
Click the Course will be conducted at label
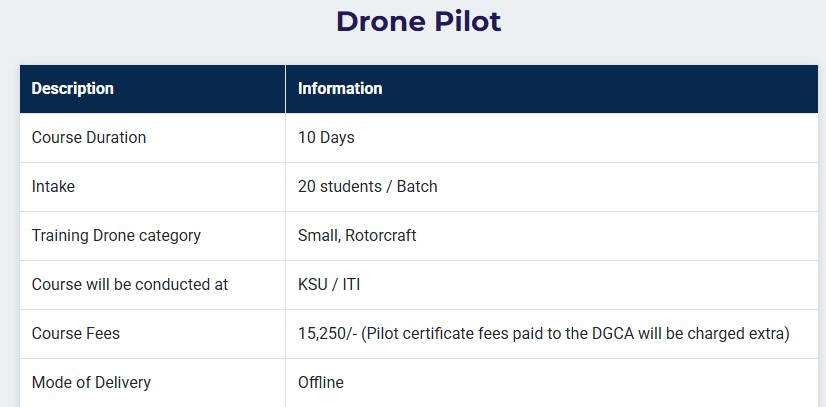click(x=130, y=285)
